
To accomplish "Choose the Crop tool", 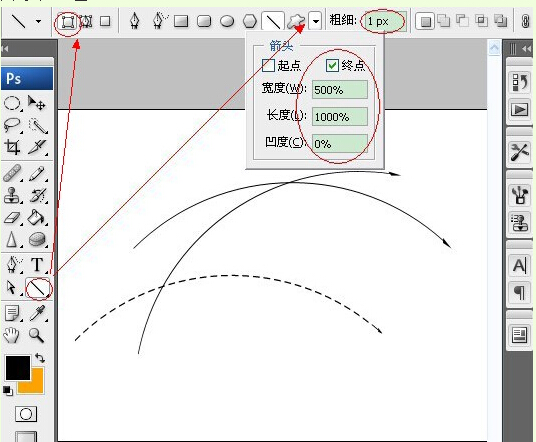I will click(12, 147).
